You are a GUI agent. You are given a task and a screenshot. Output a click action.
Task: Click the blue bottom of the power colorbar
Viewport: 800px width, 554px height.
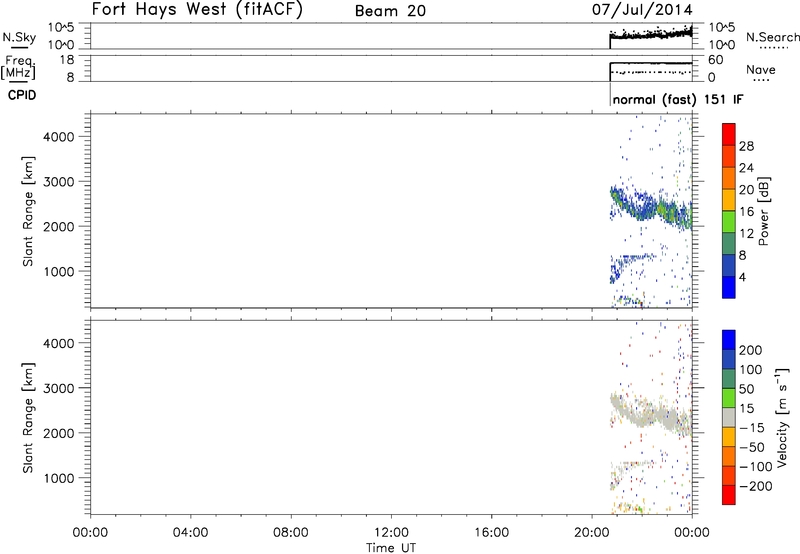tap(729, 287)
